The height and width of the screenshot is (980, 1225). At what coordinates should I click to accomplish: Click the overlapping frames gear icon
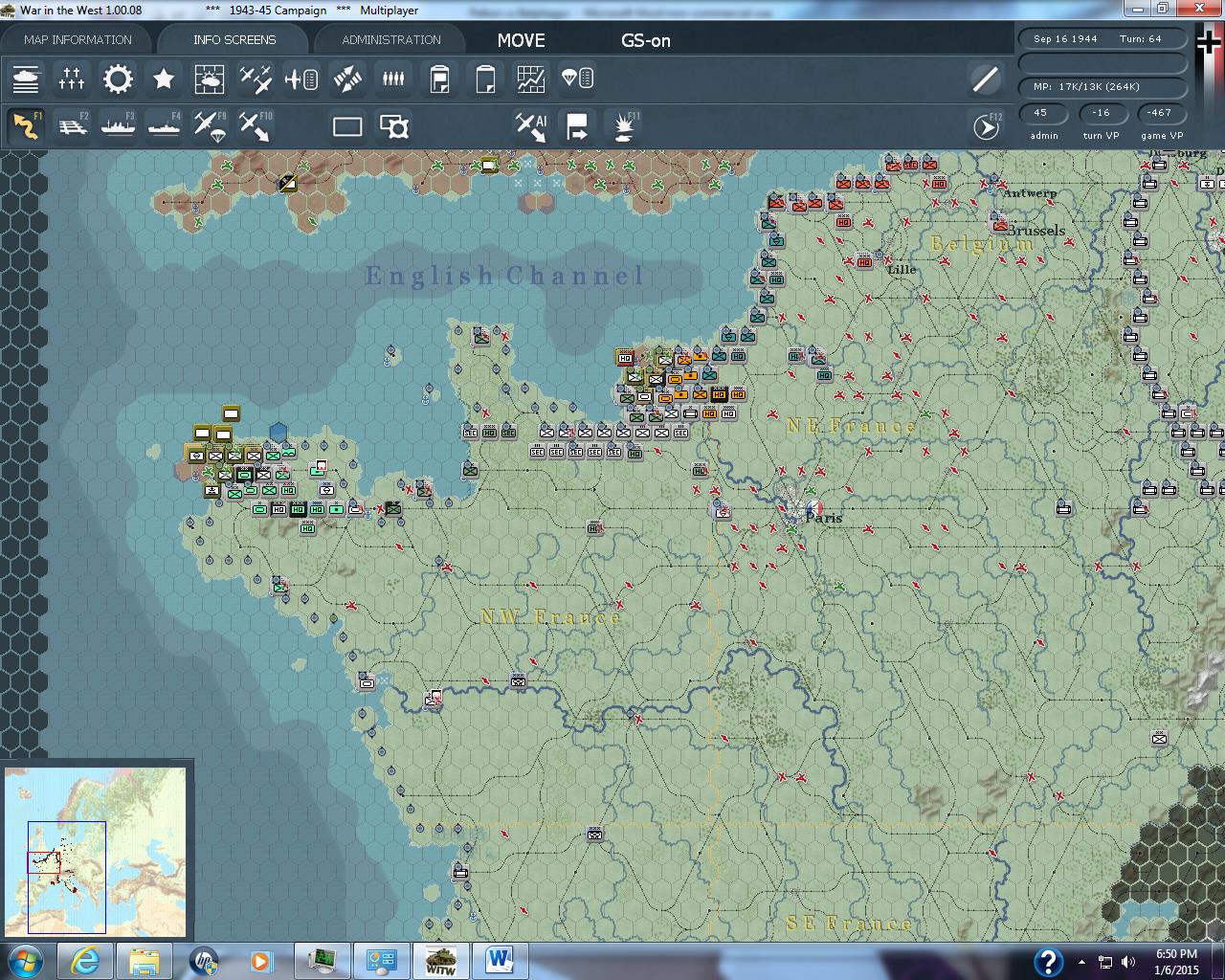[393, 126]
